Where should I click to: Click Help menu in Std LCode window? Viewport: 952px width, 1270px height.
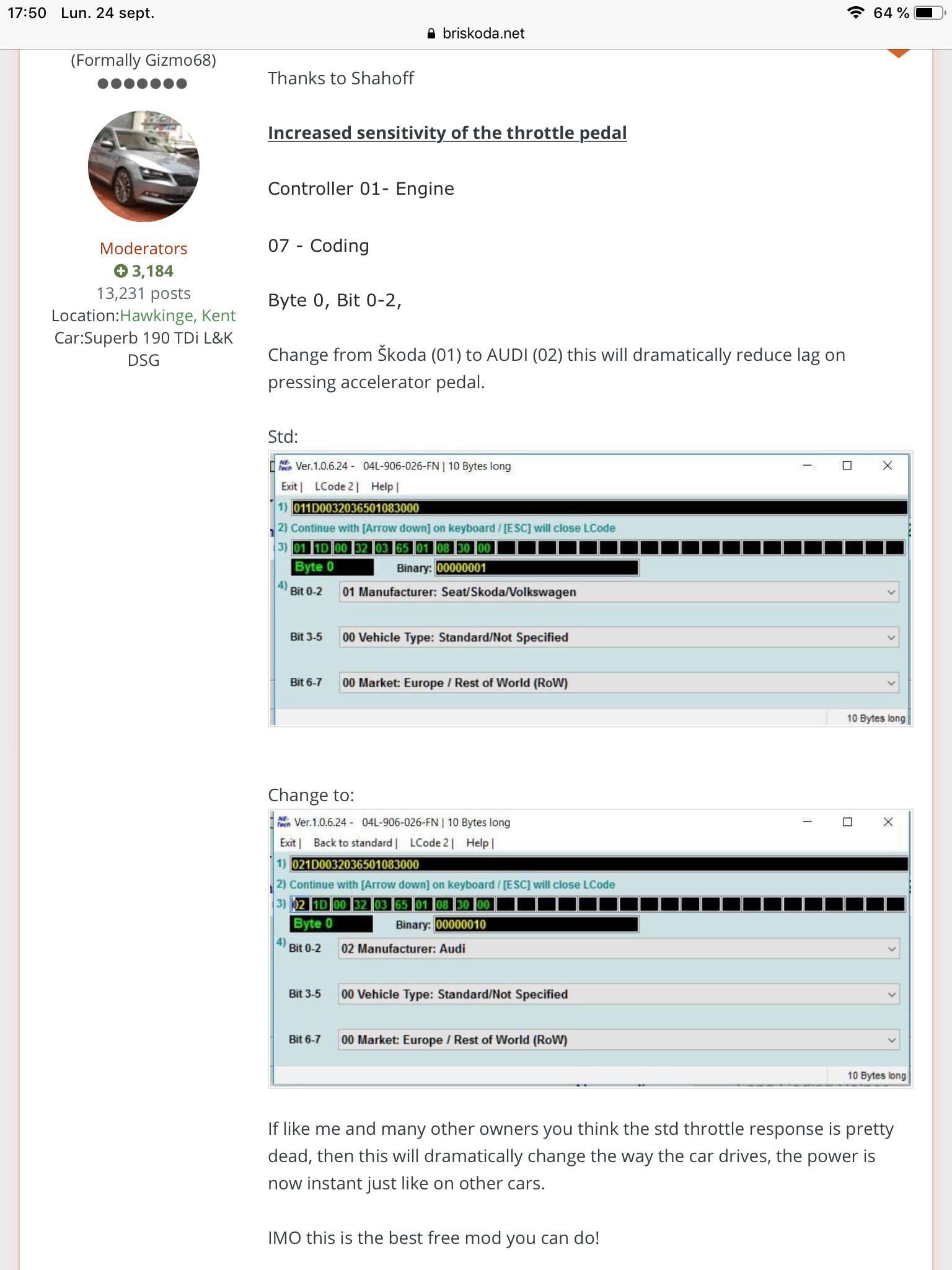[382, 487]
